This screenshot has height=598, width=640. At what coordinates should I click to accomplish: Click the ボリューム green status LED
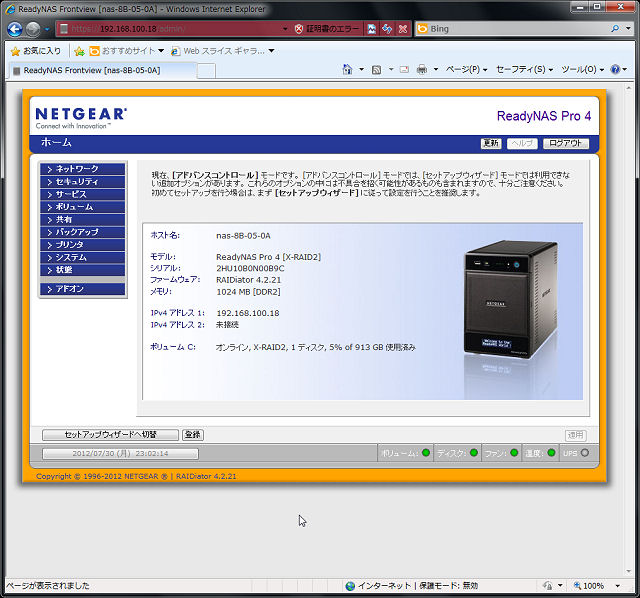coord(426,453)
